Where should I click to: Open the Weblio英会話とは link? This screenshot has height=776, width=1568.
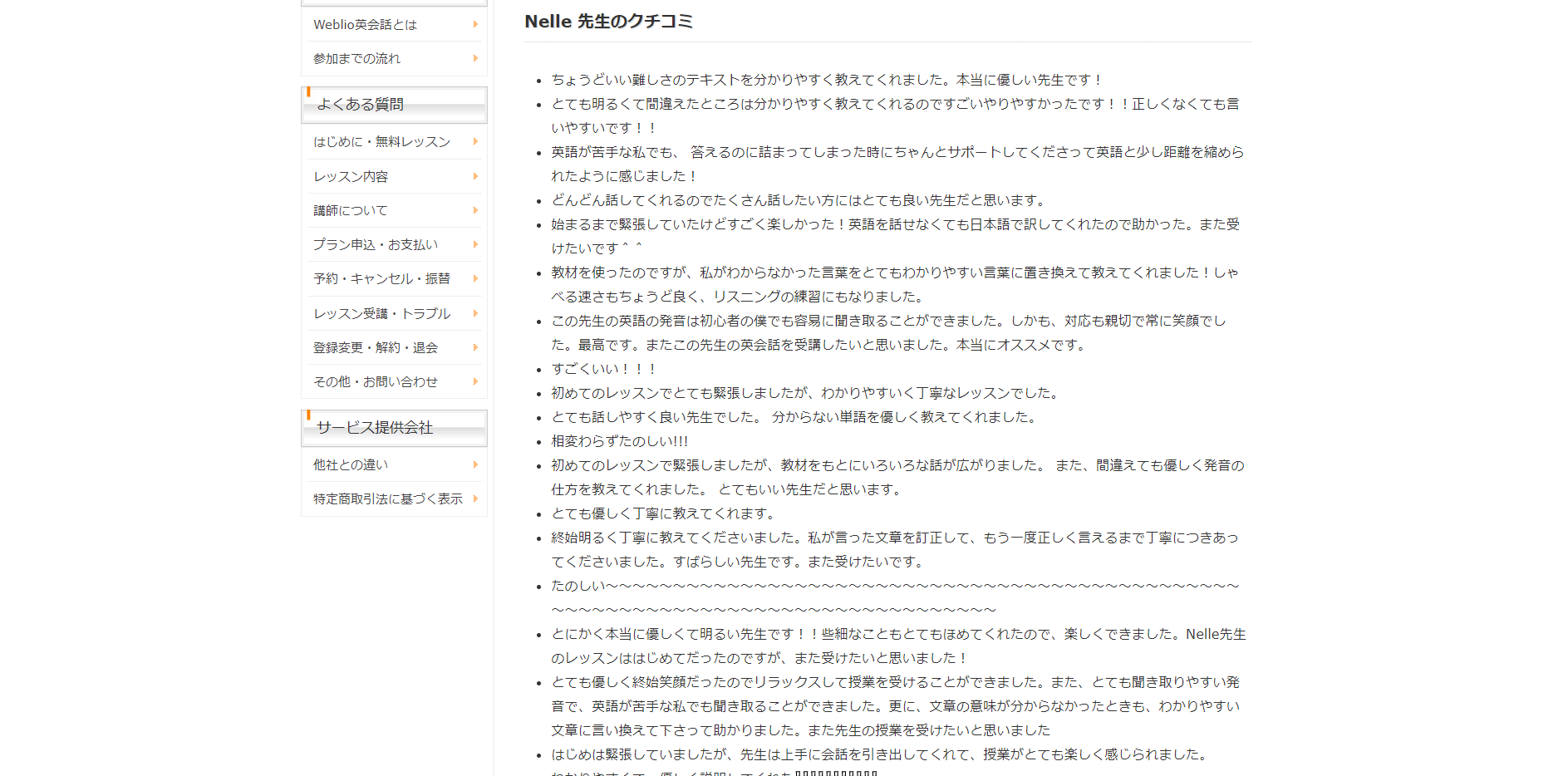pyautogui.click(x=365, y=25)
